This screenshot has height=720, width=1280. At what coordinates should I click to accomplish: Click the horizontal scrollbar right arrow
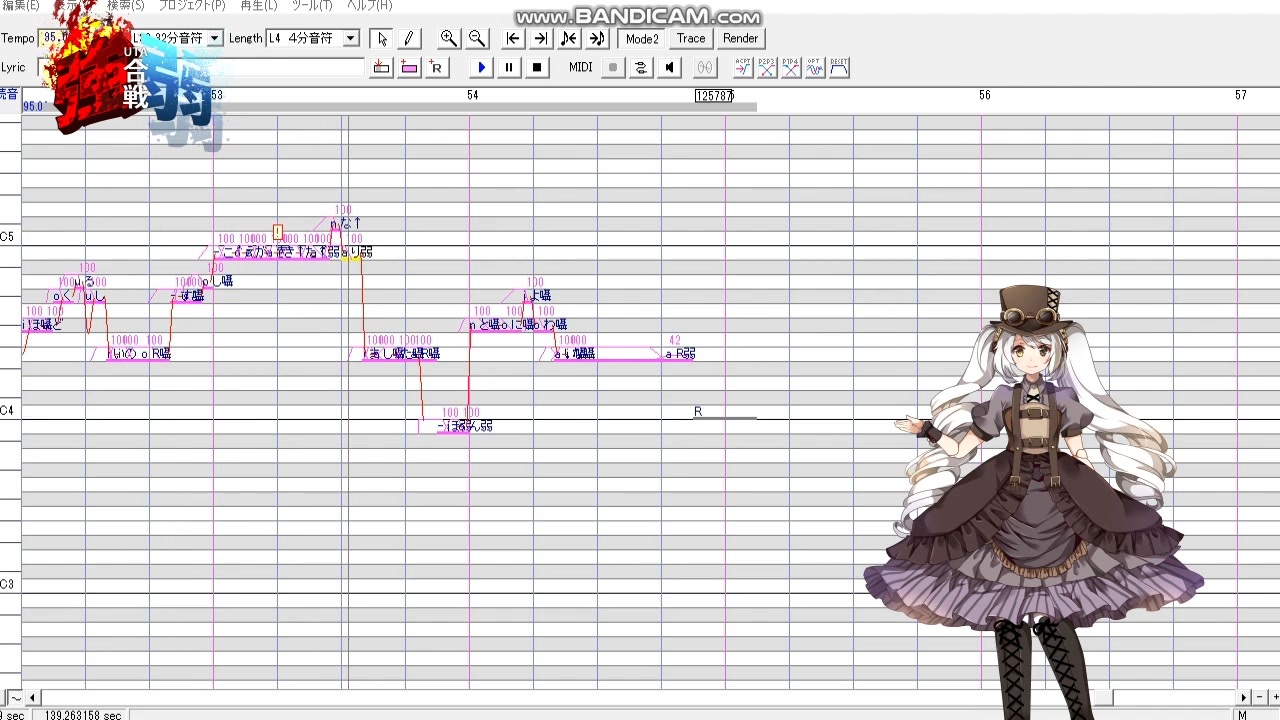[1244, 697]
